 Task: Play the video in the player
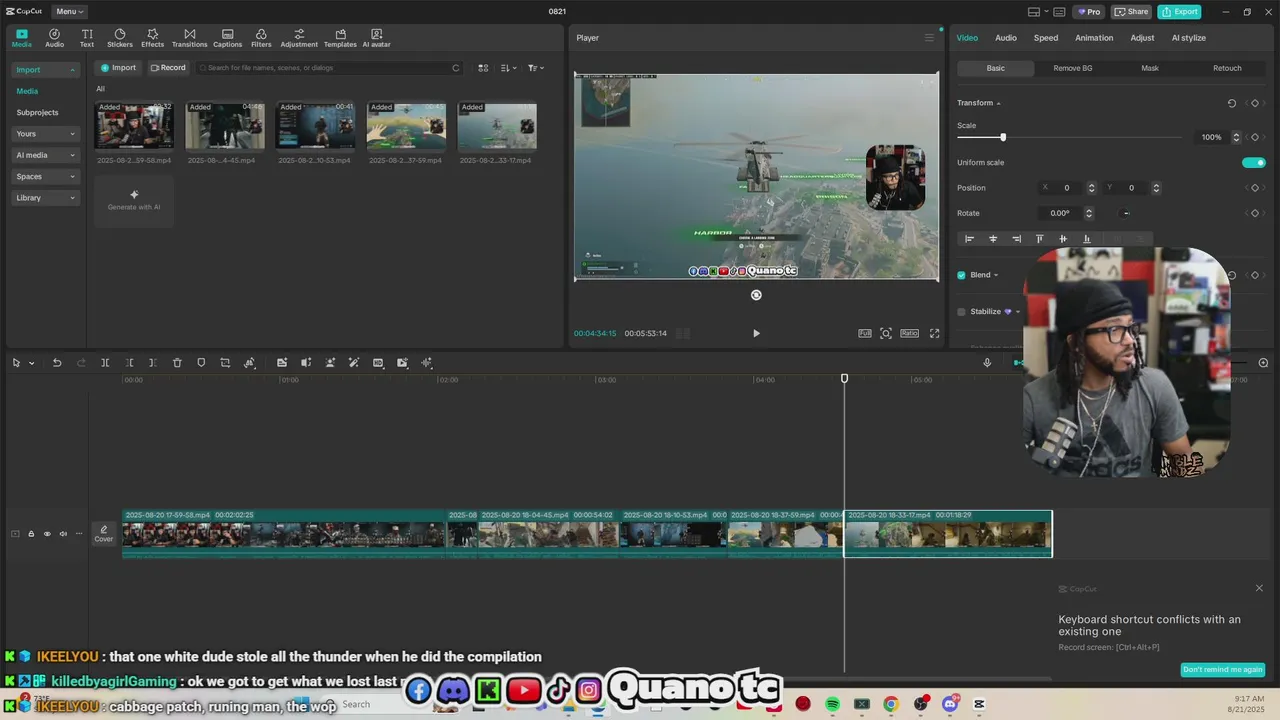click(756, 333)
